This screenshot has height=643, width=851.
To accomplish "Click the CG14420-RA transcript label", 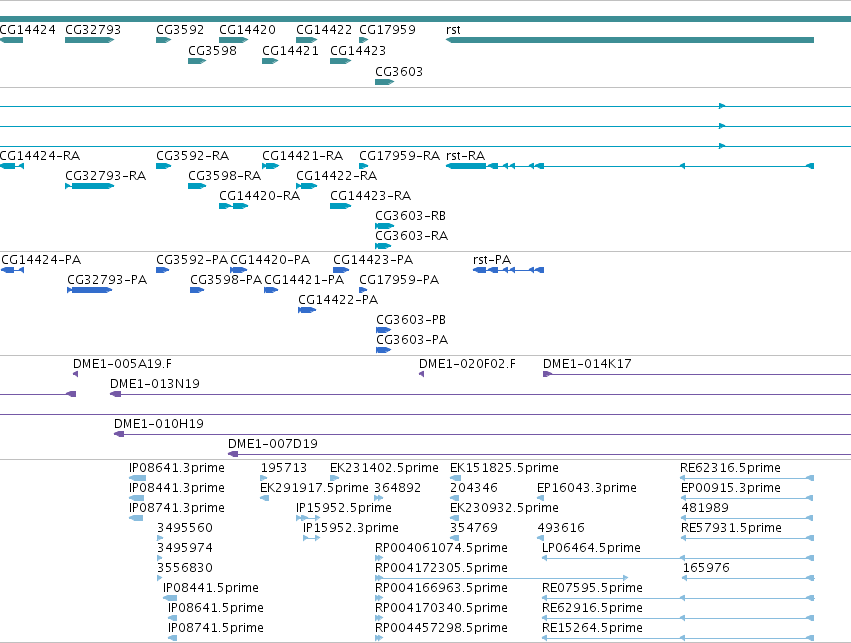I will (260, 196).
